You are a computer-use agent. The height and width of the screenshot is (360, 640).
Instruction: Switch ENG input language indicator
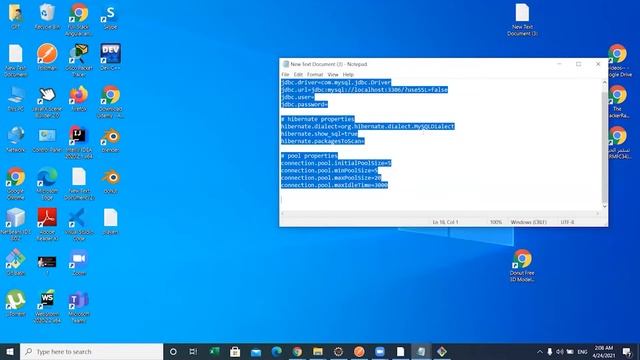582,351
